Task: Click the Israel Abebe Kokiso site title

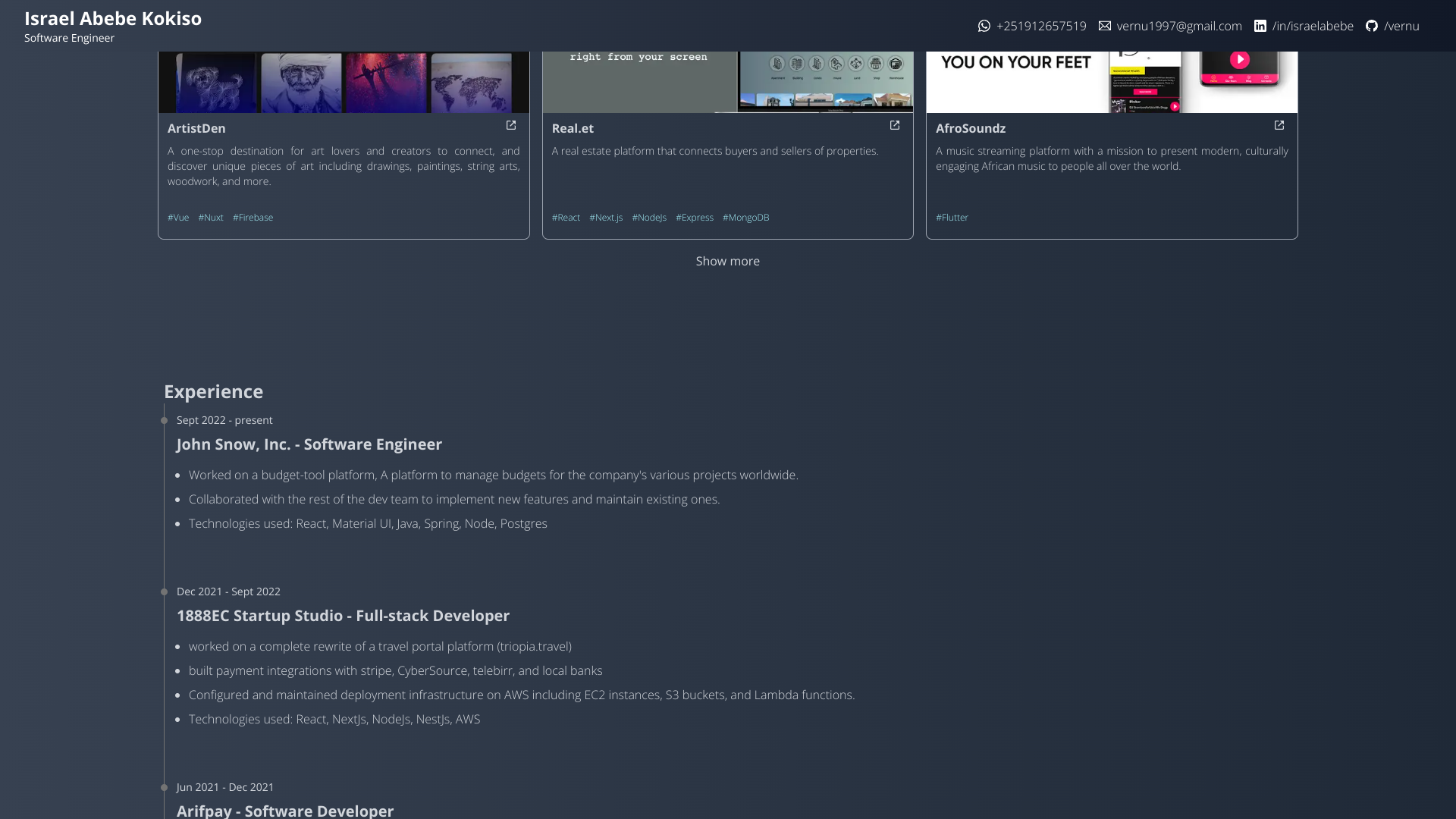Action: pos(113,18)
